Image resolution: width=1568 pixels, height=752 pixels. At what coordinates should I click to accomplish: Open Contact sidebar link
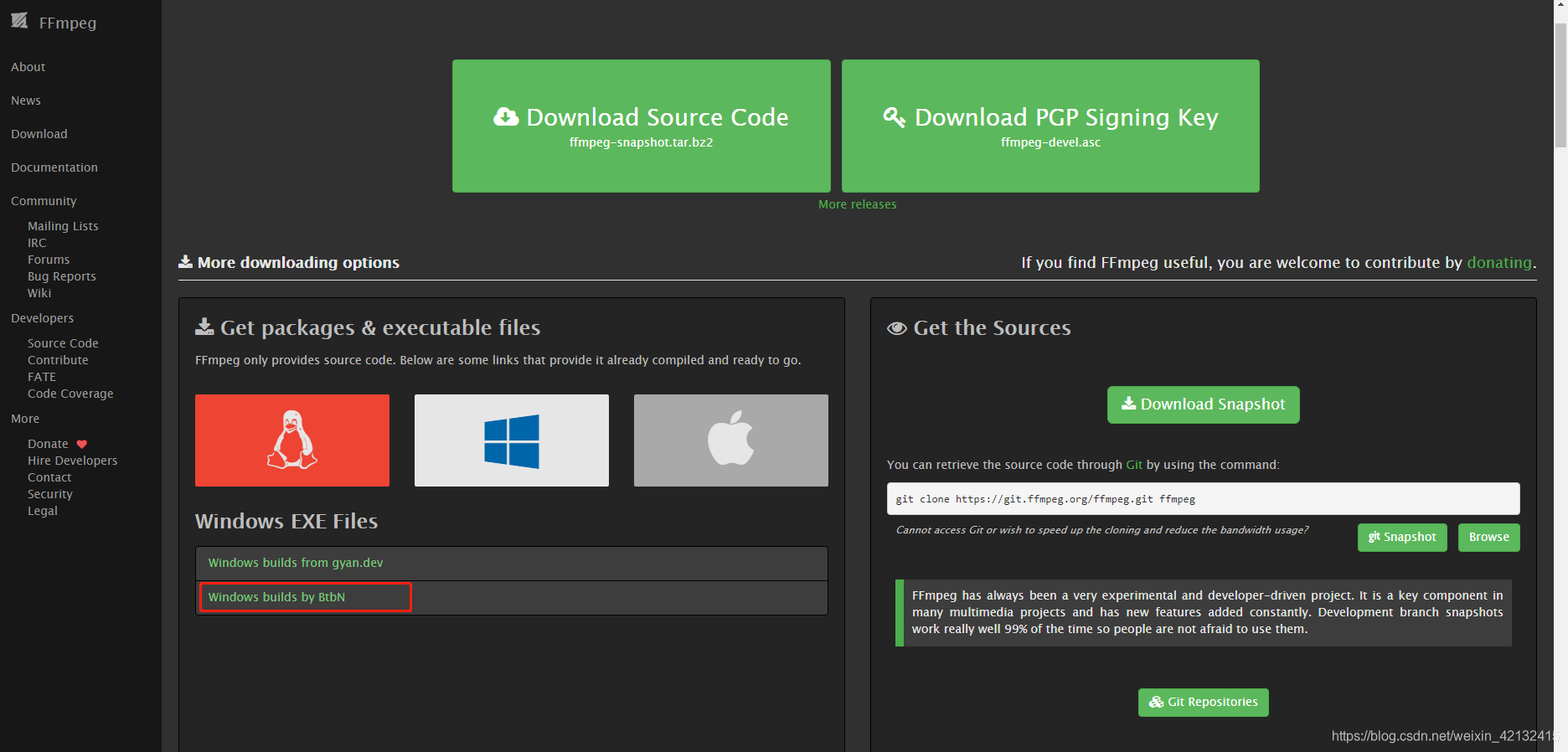click(x=49, y=477)
